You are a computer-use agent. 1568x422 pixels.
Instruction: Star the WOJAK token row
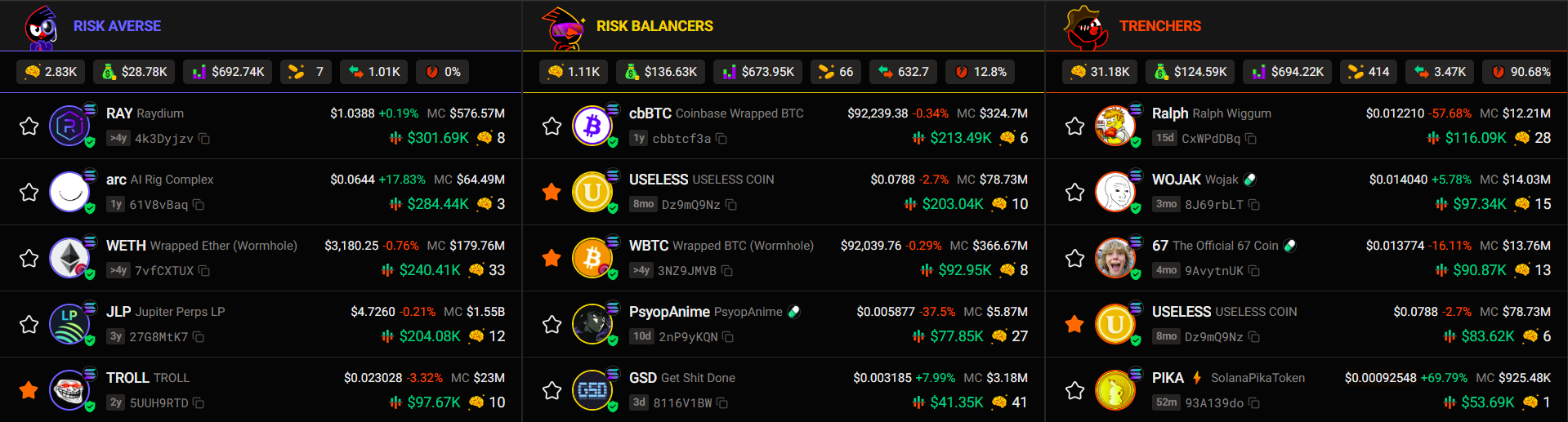(x=1075, y=192)
